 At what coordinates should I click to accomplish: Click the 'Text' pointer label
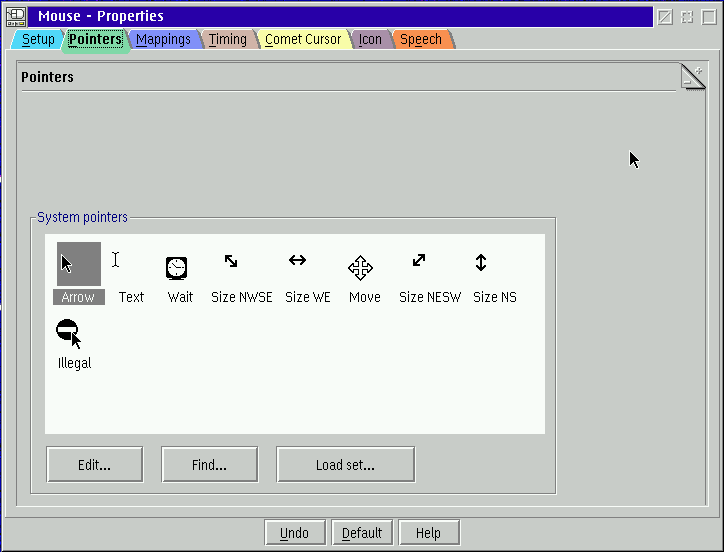point(131,297)
